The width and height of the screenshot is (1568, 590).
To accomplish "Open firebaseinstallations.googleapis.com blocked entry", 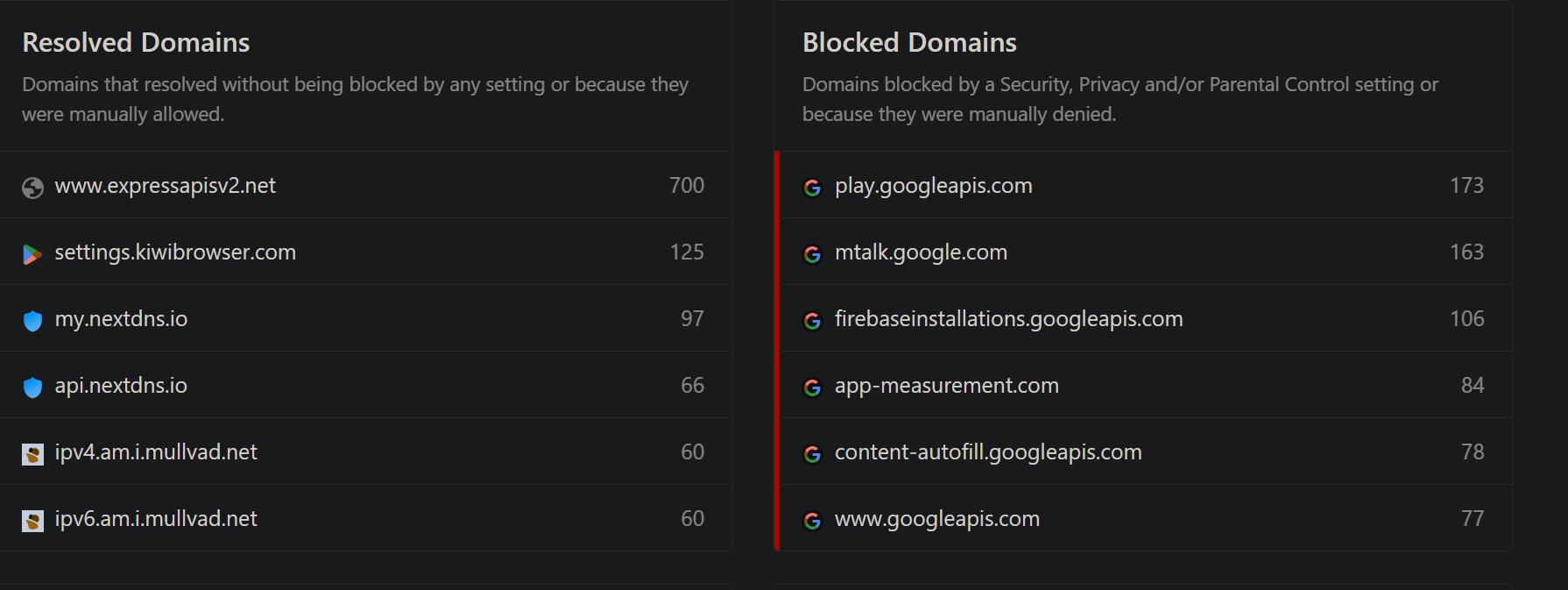I will [1008, 319].
